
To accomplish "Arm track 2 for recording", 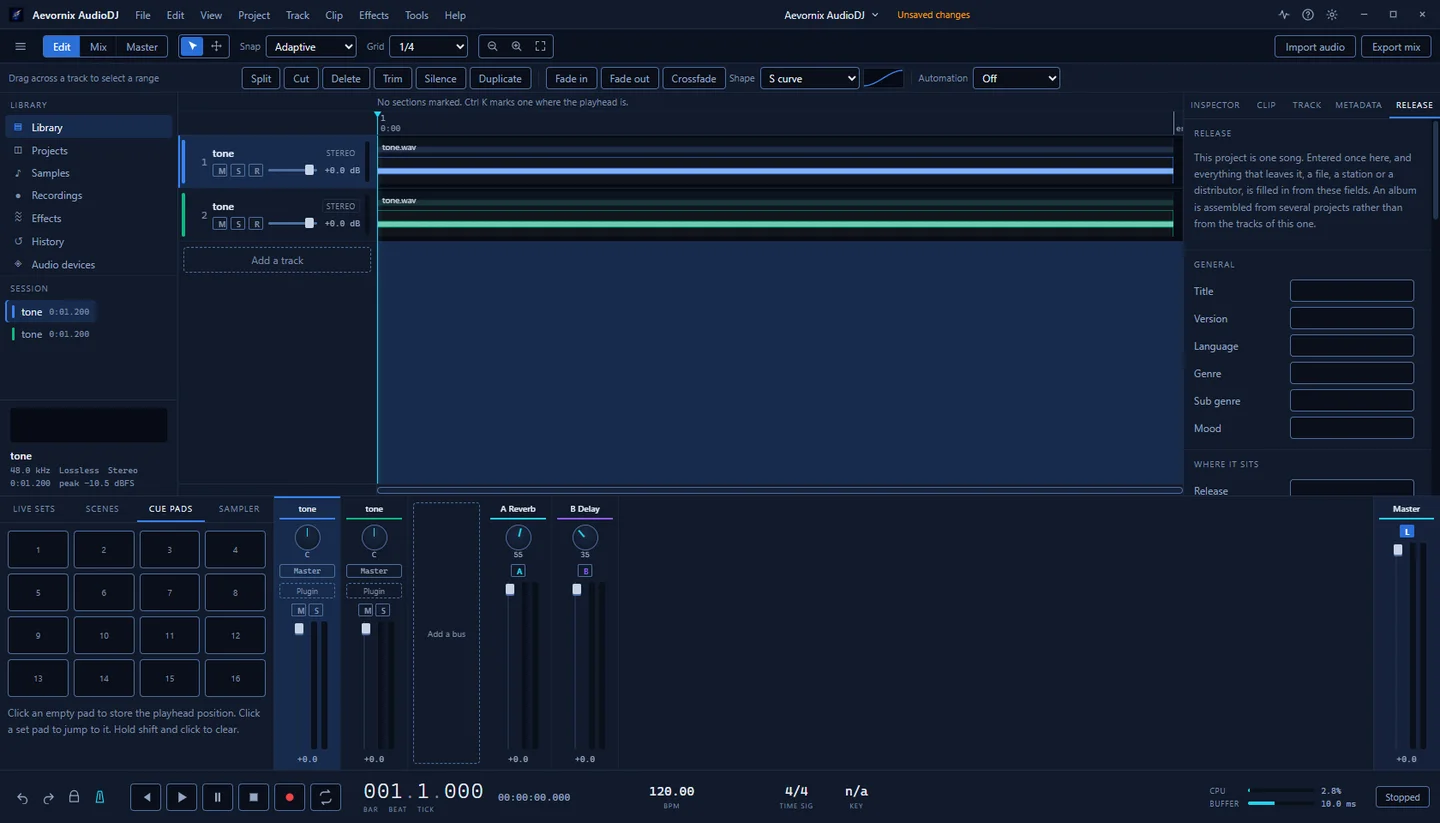I will point(256,224).
